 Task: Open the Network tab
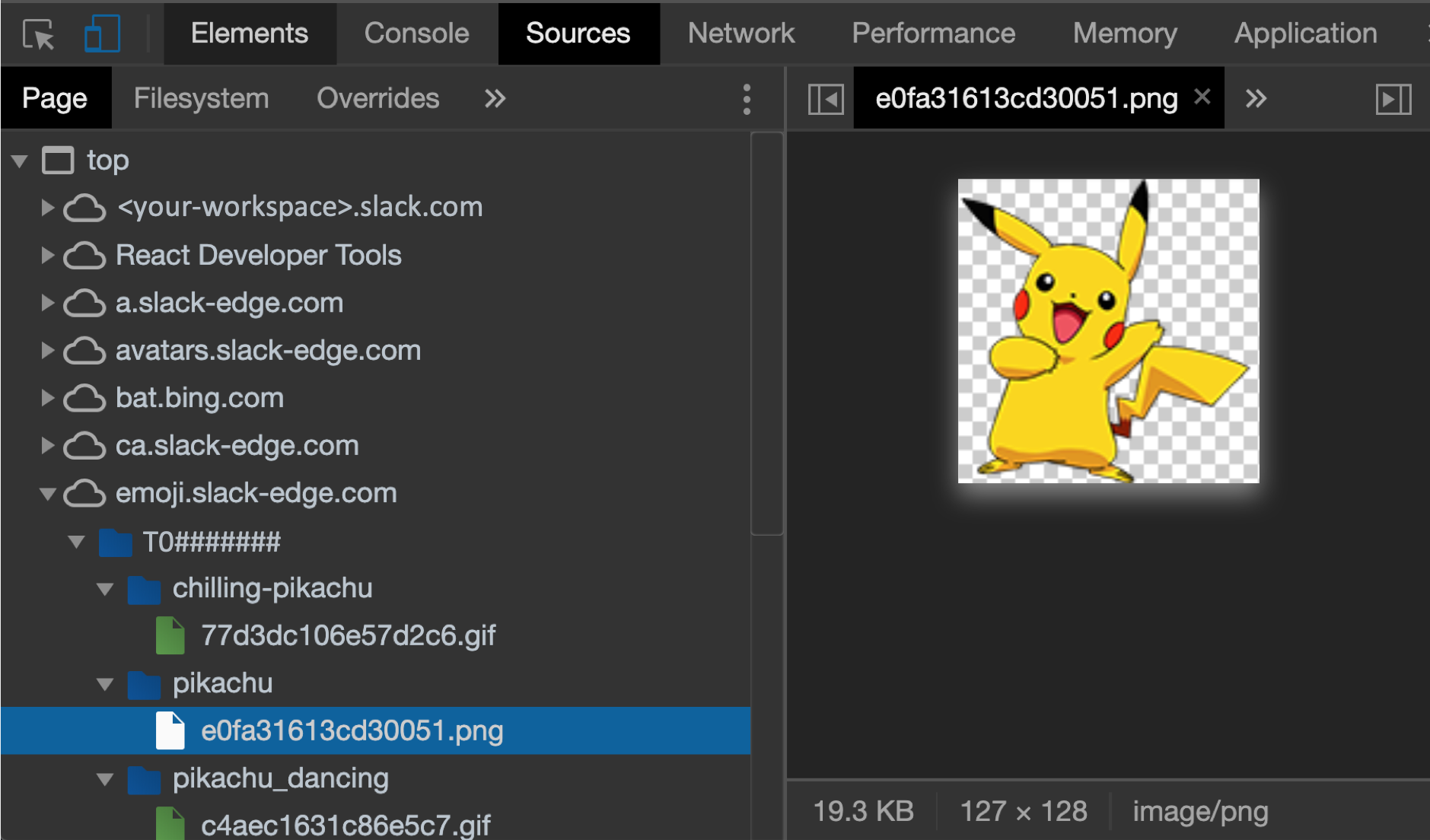click(x=741, y=33)
